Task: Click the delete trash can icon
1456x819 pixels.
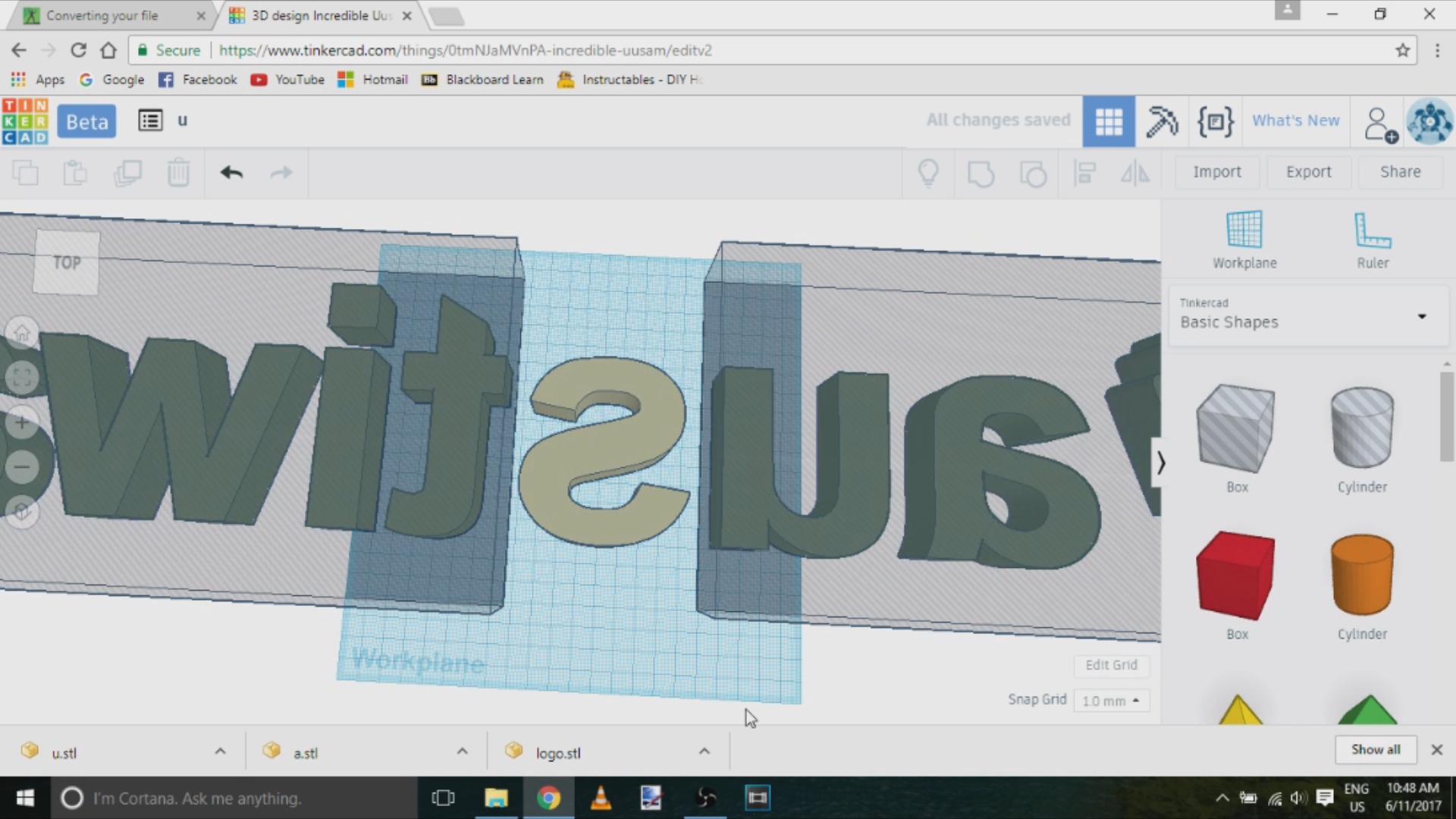Action: (178, 173)
